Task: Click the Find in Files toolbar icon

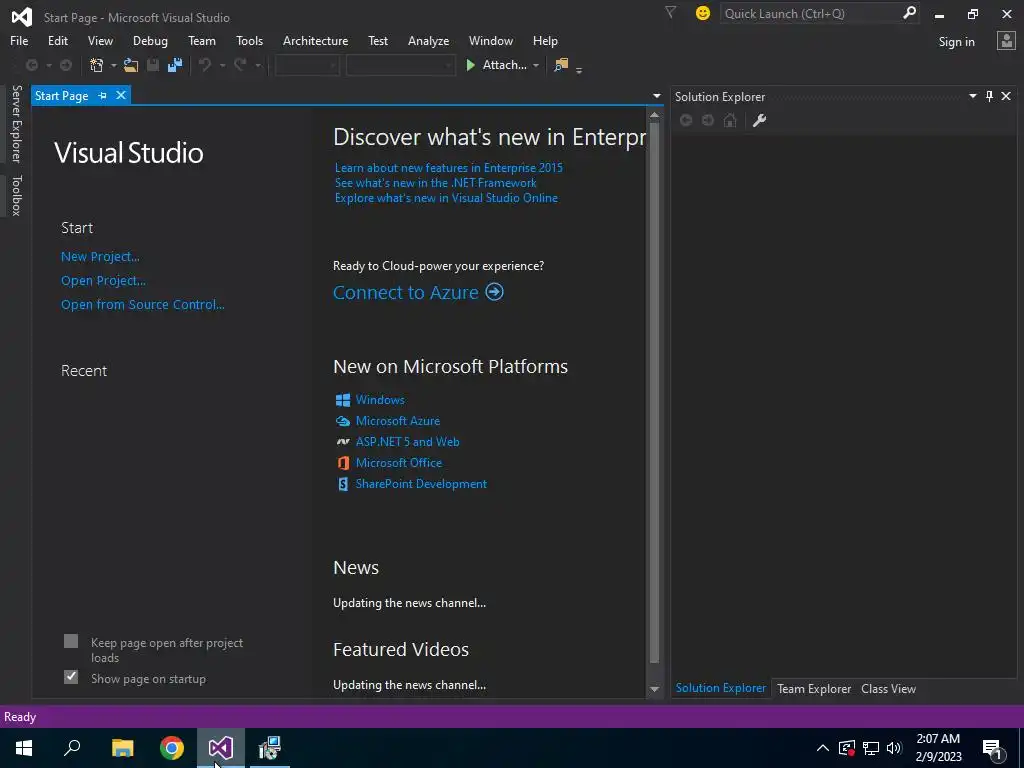Action: tap(561, 65)
